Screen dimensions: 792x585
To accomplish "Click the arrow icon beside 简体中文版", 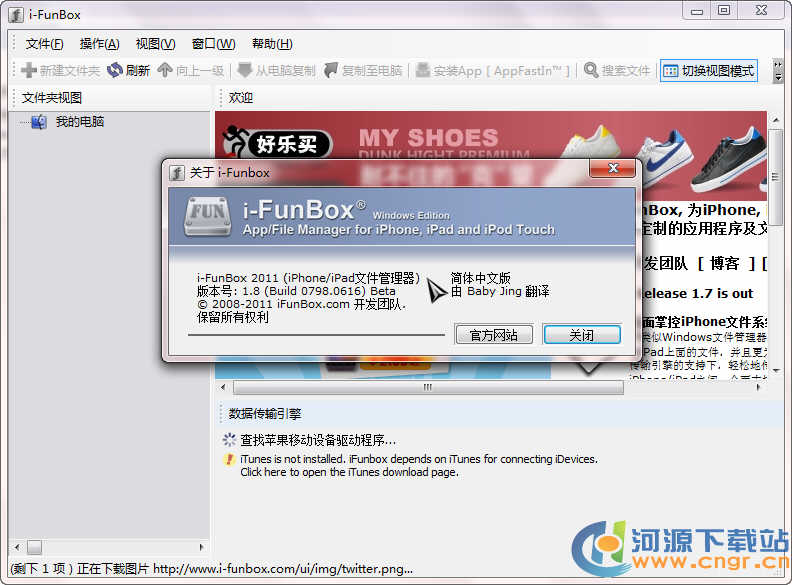I will pyautogui.click(x=436, y=289).
